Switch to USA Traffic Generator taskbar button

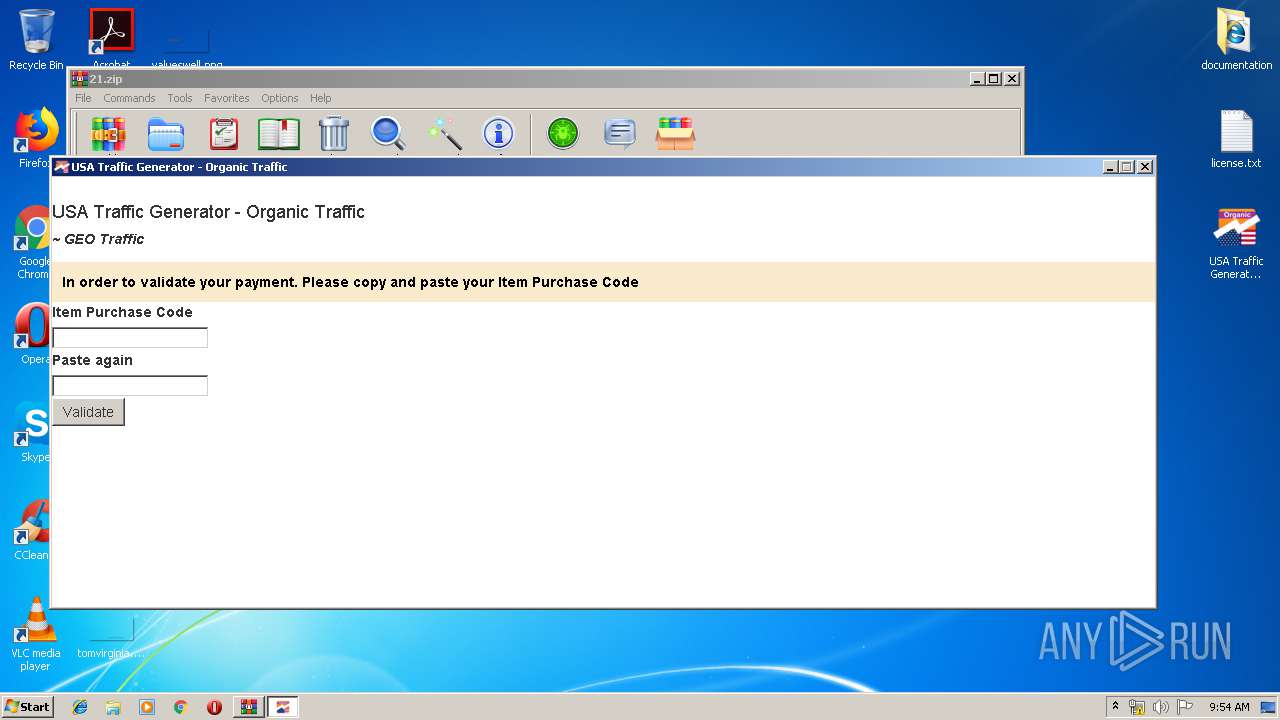click(x=283, y=707)
